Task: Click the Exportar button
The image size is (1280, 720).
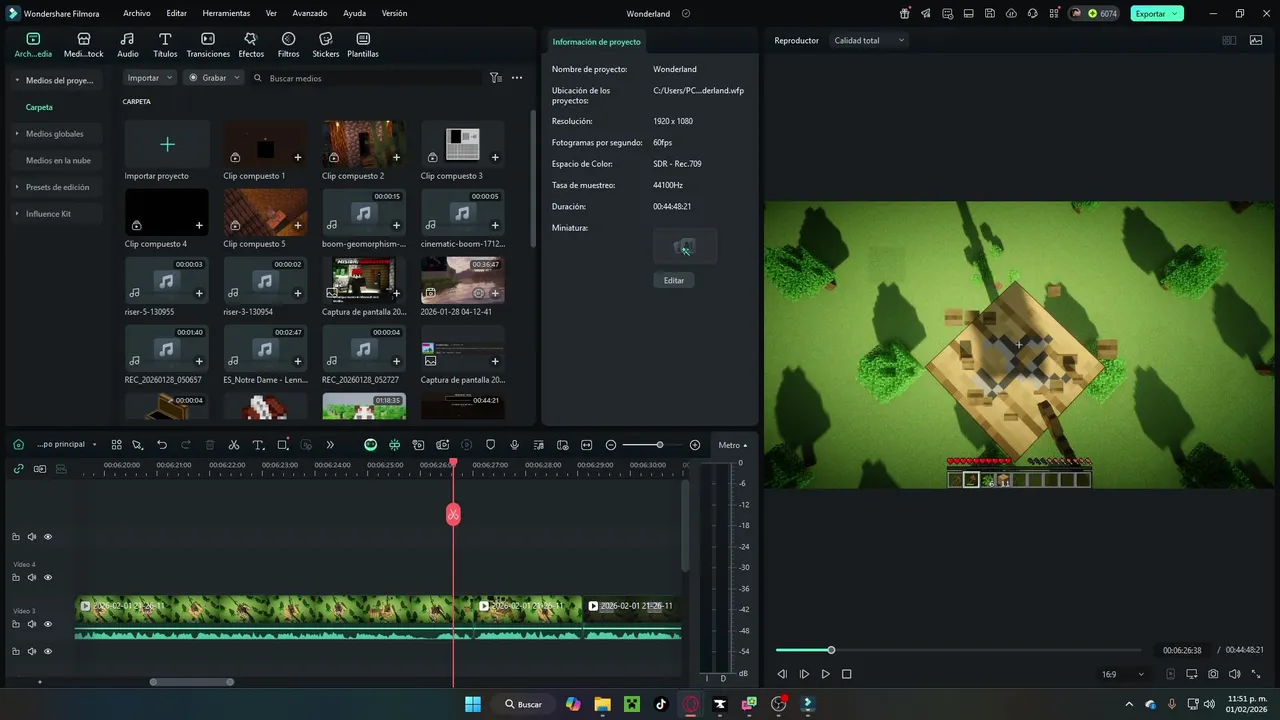Action: point(1157,13)
